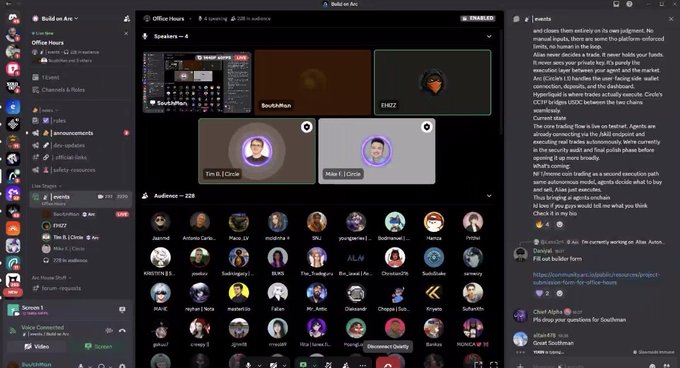Viewport: 680px width, 368px height.
Task: Open the project submission form link in chat
Action: (x=596, y=278)
